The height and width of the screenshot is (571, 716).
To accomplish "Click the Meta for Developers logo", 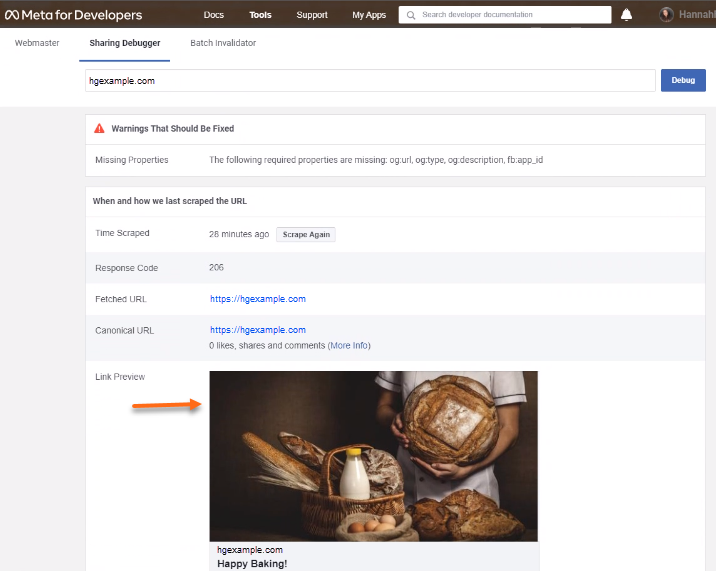I will [73, 15].
